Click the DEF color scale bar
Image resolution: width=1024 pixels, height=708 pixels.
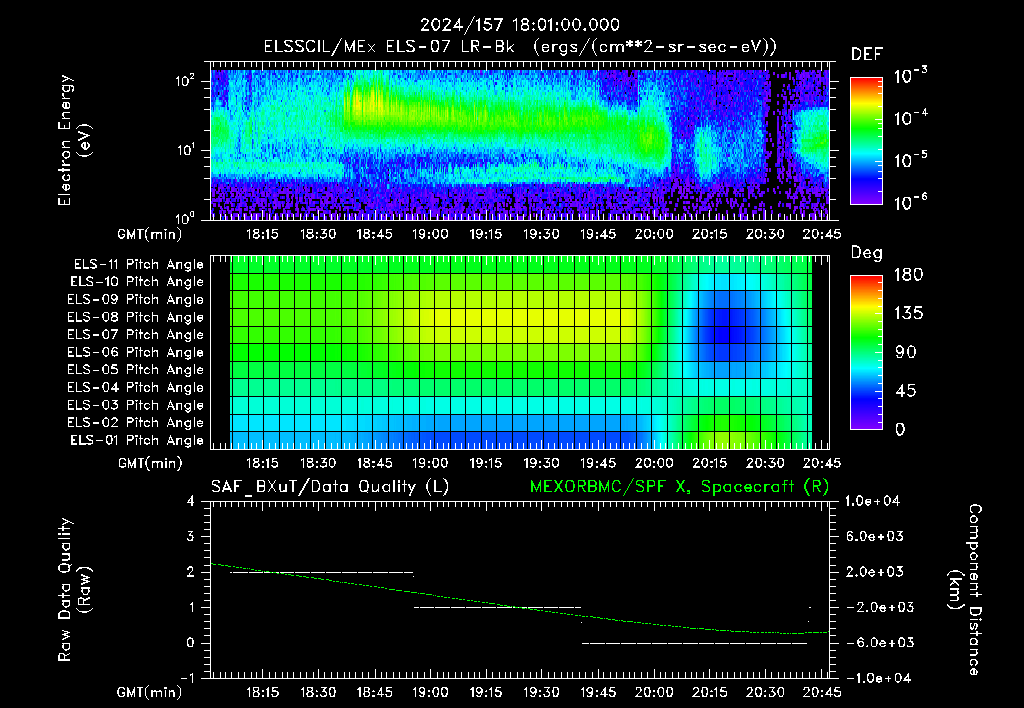point(866,141)
